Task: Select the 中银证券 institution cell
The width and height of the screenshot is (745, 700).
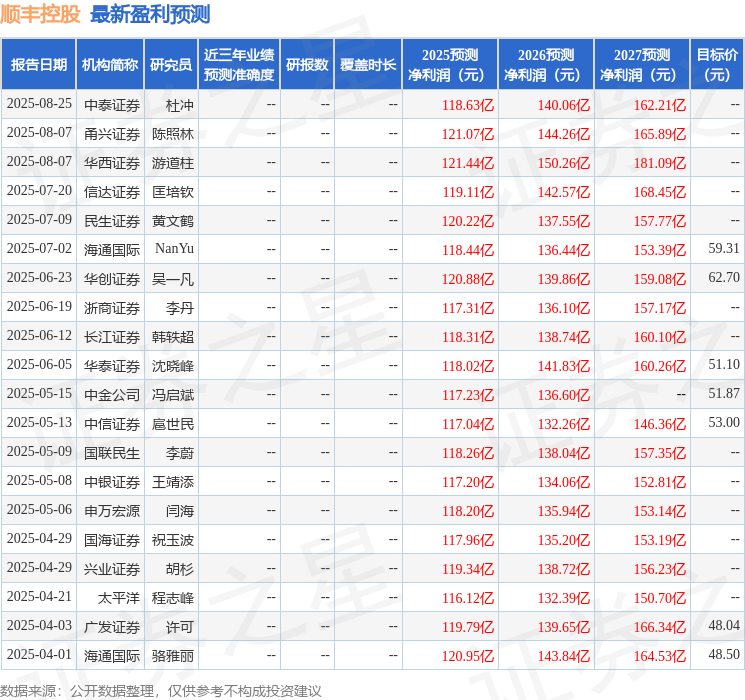Action: pyautogui.click(x=112, y=481)
